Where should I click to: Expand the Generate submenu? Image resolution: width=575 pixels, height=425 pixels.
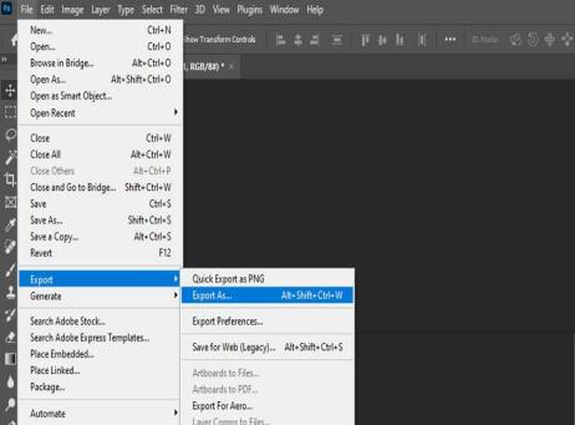[x=100, y=296]
